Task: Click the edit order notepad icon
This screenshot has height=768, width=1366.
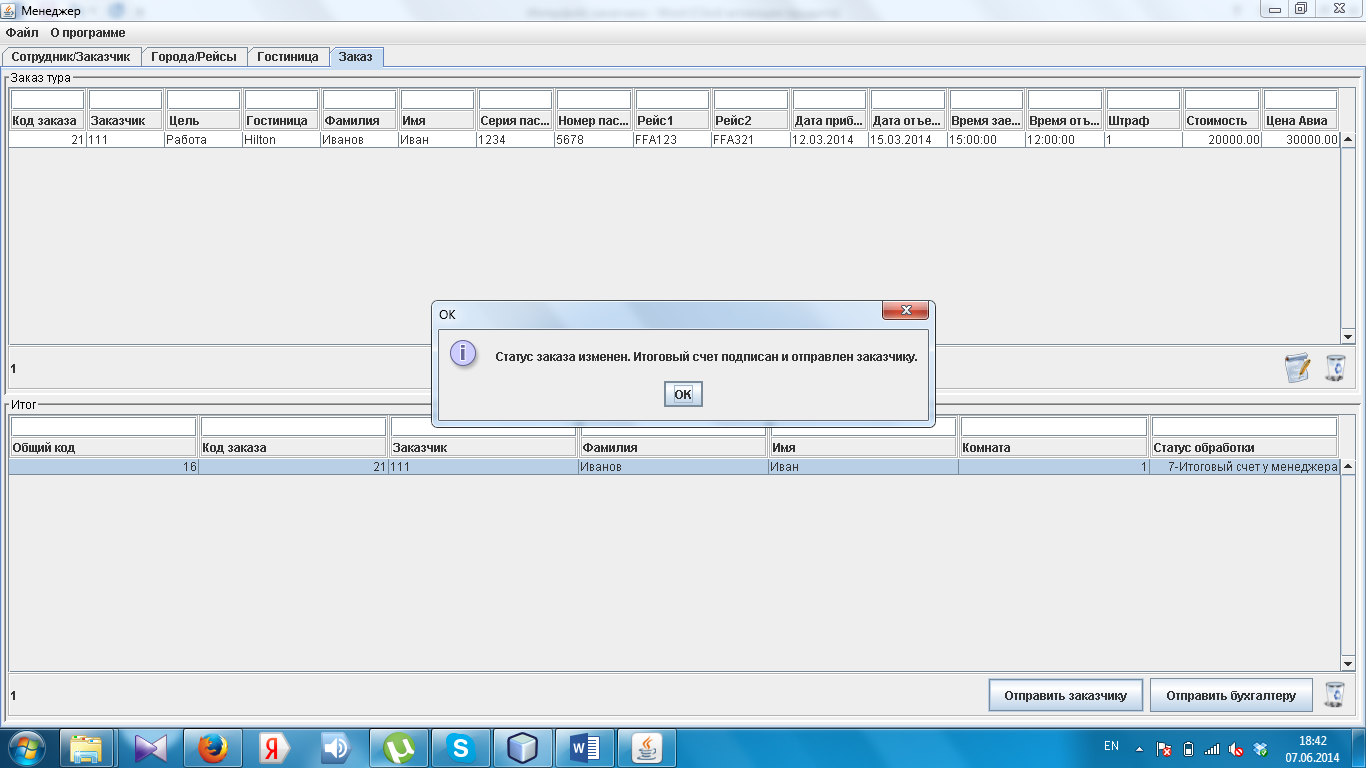Action: tap(1297, 367)
